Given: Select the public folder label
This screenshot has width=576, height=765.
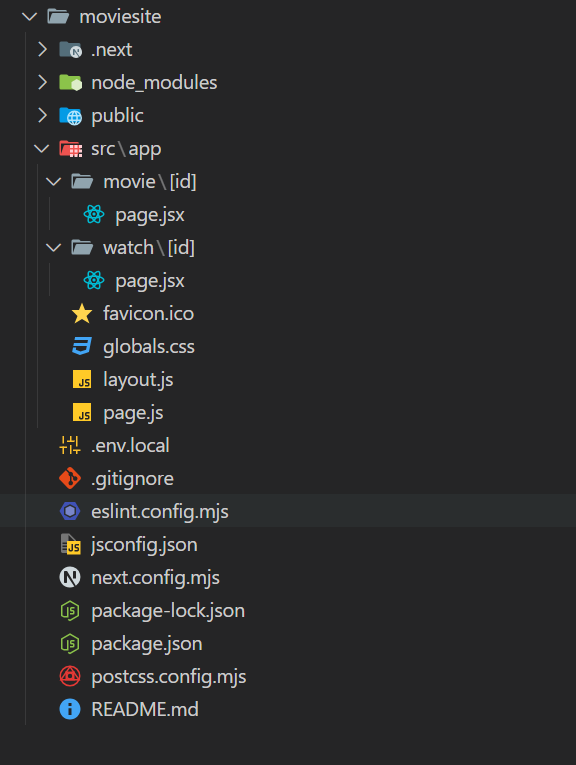Looking at the screenshot, I should 118,116.
